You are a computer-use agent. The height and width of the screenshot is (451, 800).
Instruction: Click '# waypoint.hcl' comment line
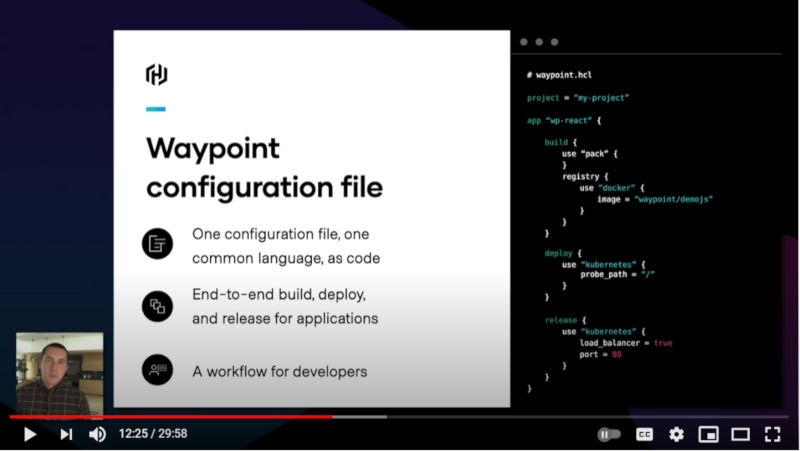click(559, 75)
